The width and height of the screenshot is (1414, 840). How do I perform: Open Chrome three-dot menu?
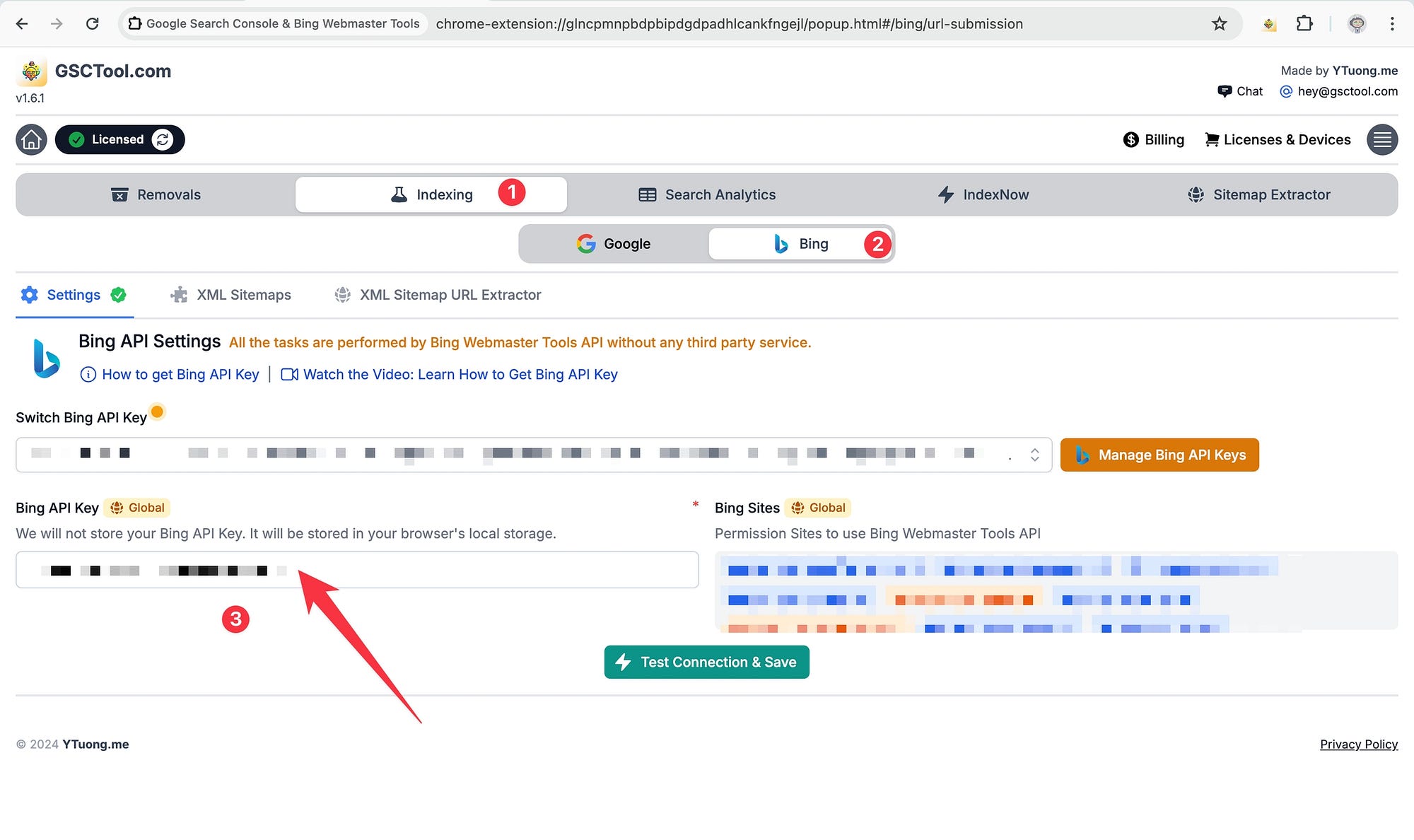pos(1392,23)
